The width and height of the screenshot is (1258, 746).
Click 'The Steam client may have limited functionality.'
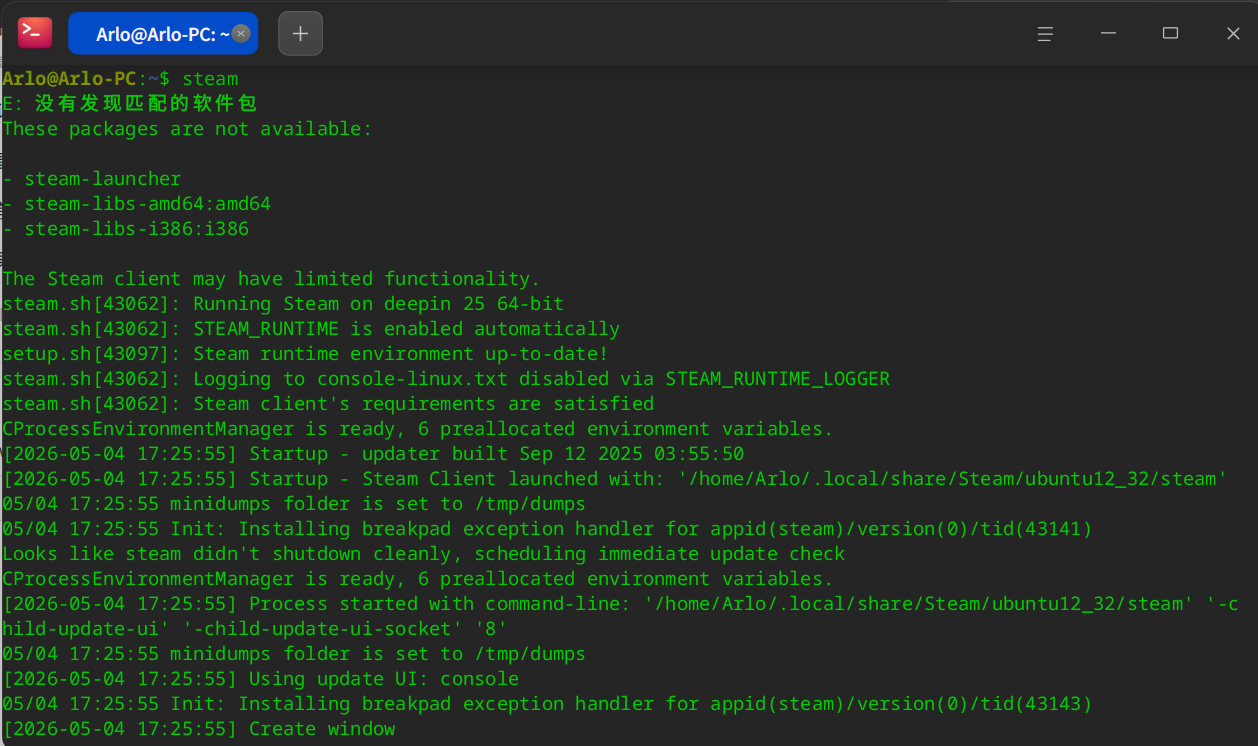click(x=271, y=279)
